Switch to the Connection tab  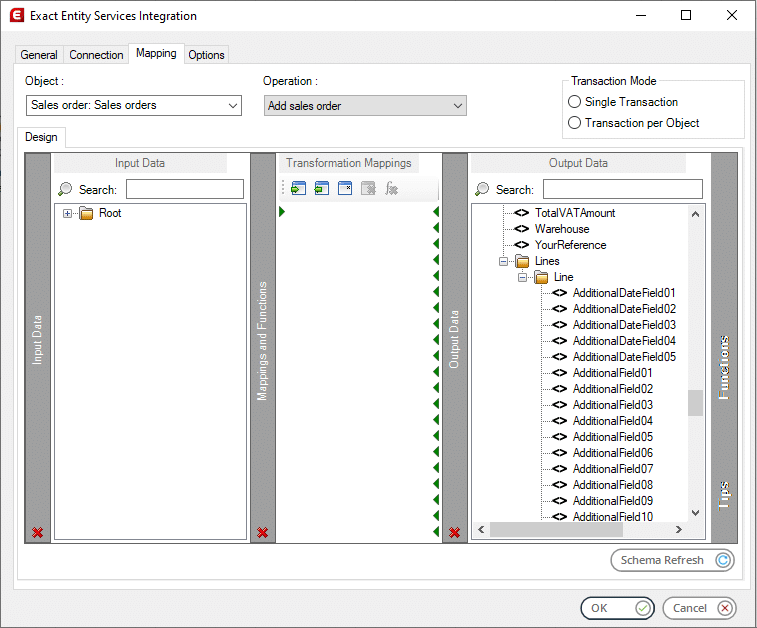[x=96, y=55]
